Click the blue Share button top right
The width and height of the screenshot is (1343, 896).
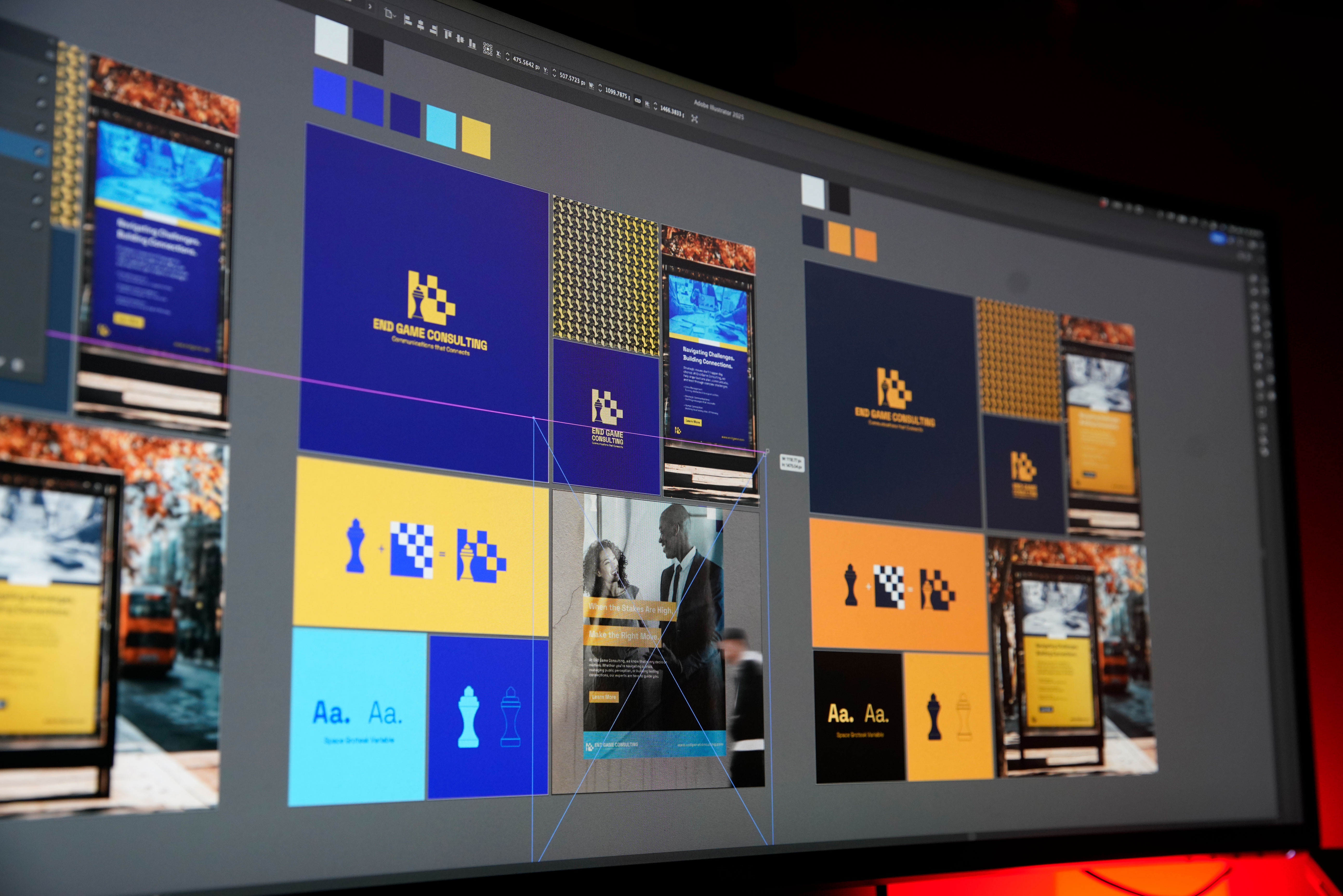pyautogui.click(x=1217, y=238)
